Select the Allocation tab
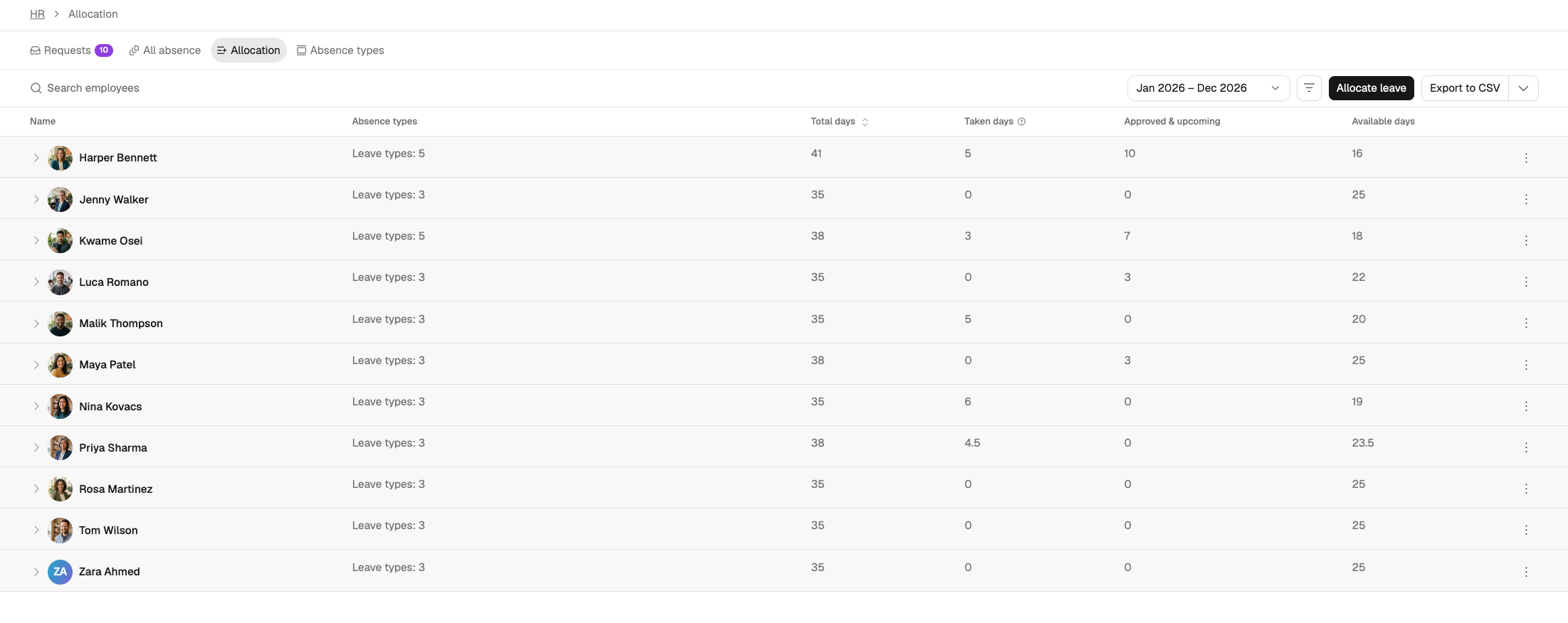This screenshot has width=1568, height=623. click(248, 50)
